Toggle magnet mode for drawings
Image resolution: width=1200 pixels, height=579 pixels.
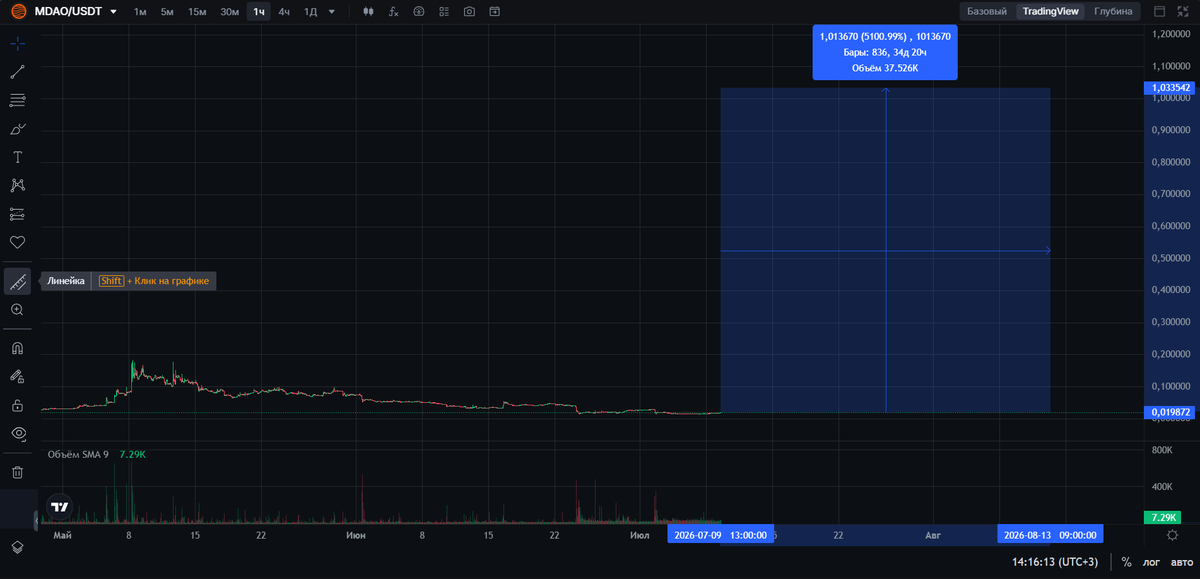17,349
